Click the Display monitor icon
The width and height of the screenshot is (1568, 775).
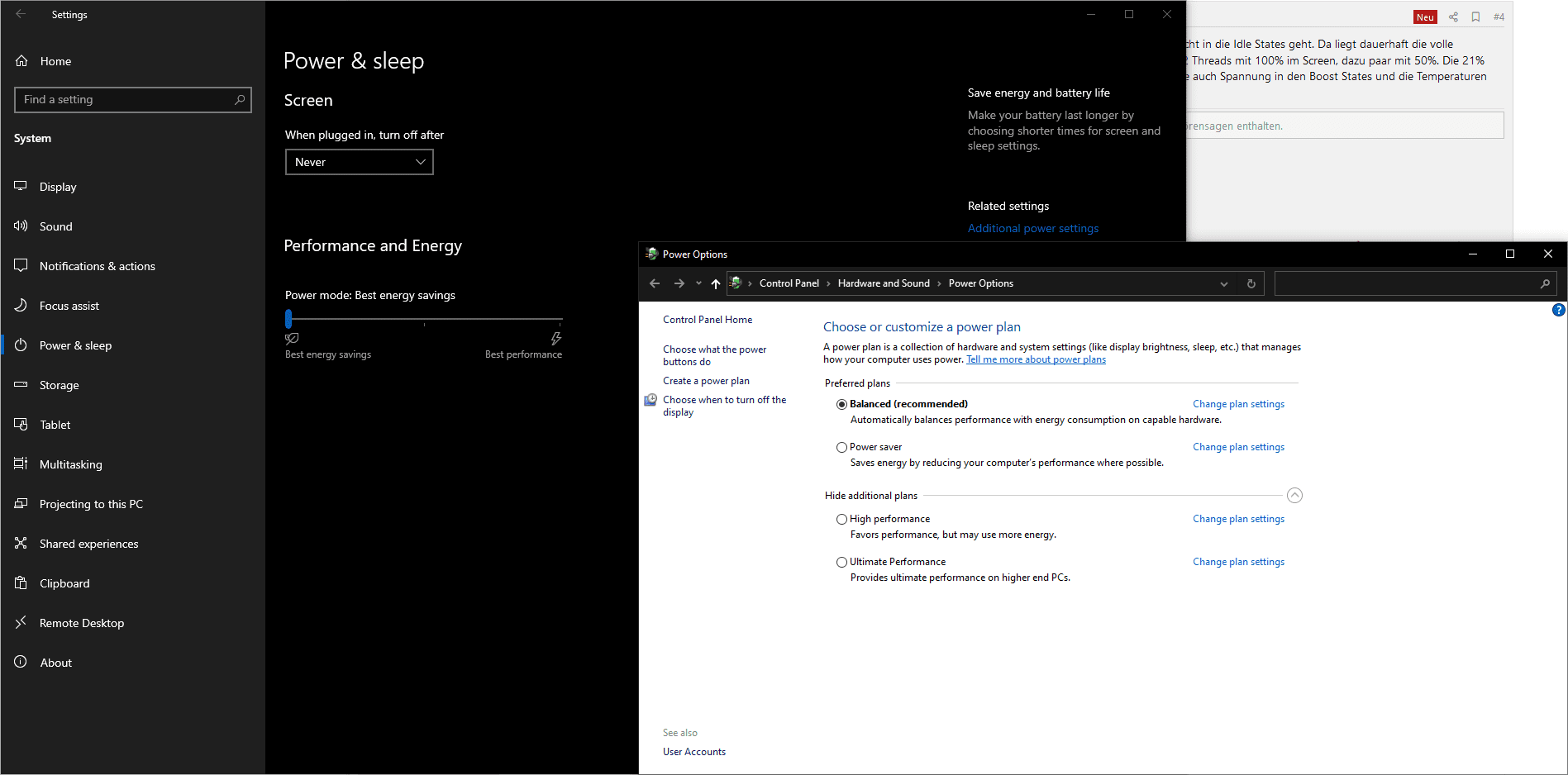tap(21, 187)
